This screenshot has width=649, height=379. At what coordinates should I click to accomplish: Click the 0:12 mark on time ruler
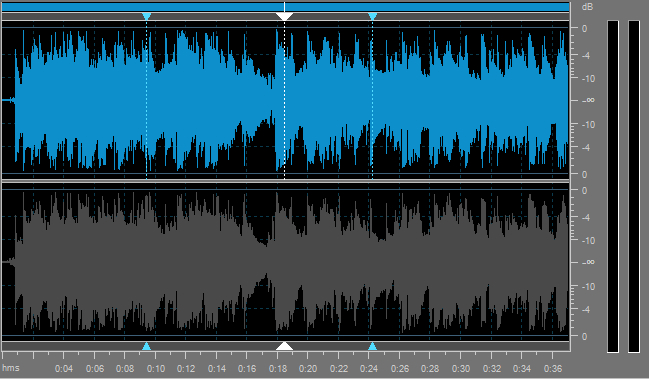[x=186, y=368]
